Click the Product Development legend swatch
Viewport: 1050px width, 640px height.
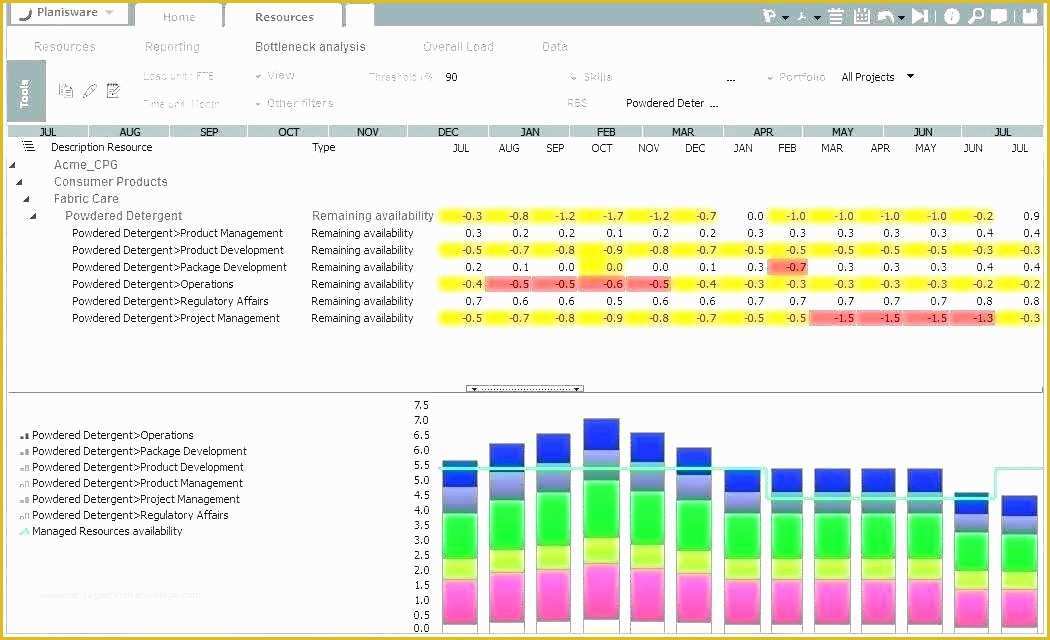[x=24, y=468]
